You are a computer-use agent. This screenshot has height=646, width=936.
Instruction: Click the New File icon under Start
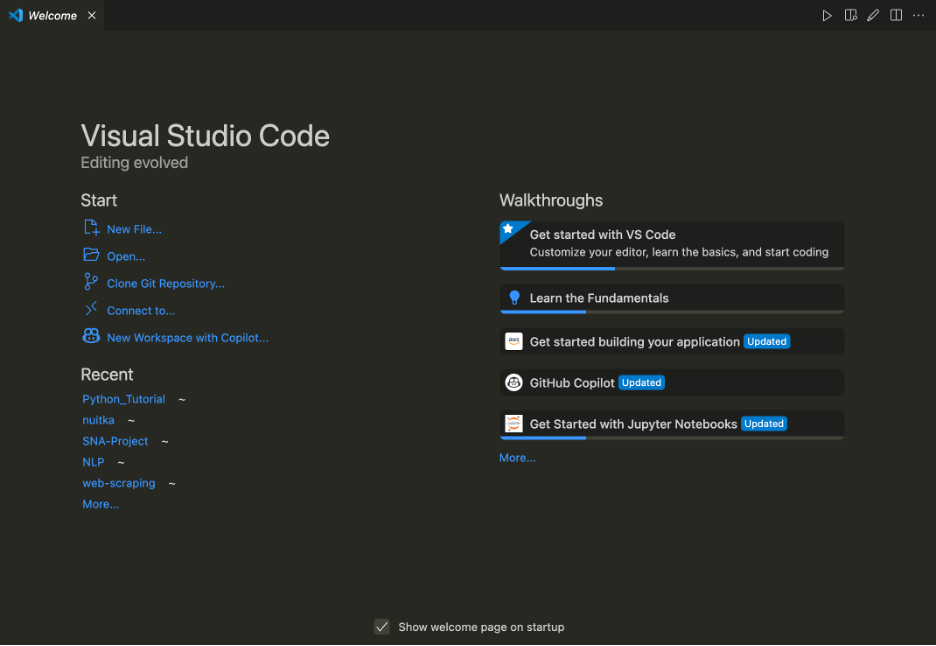pos(91,228)
